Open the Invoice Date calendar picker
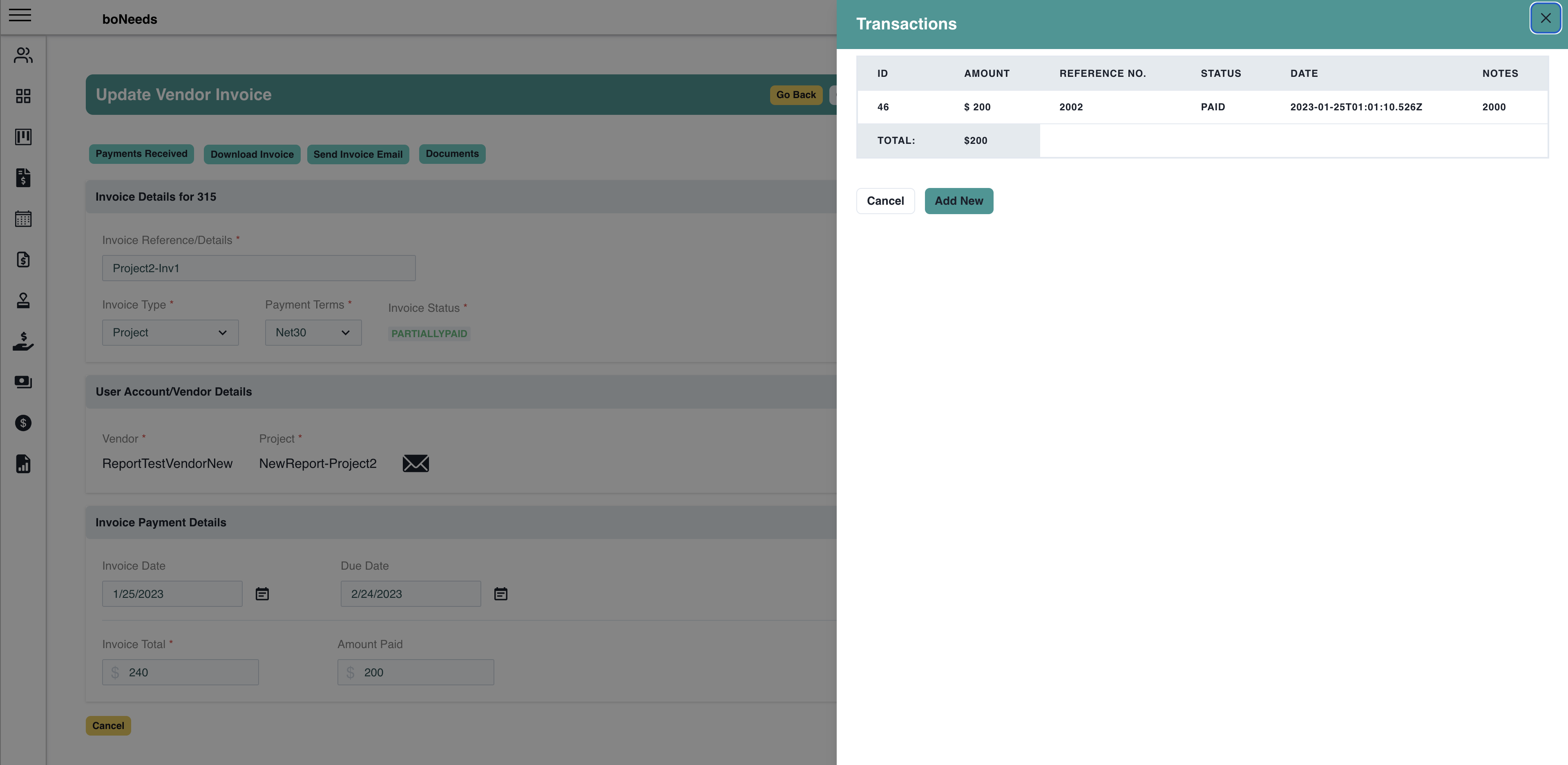Viewport: 1568px width, 765px height. (262, 593)
